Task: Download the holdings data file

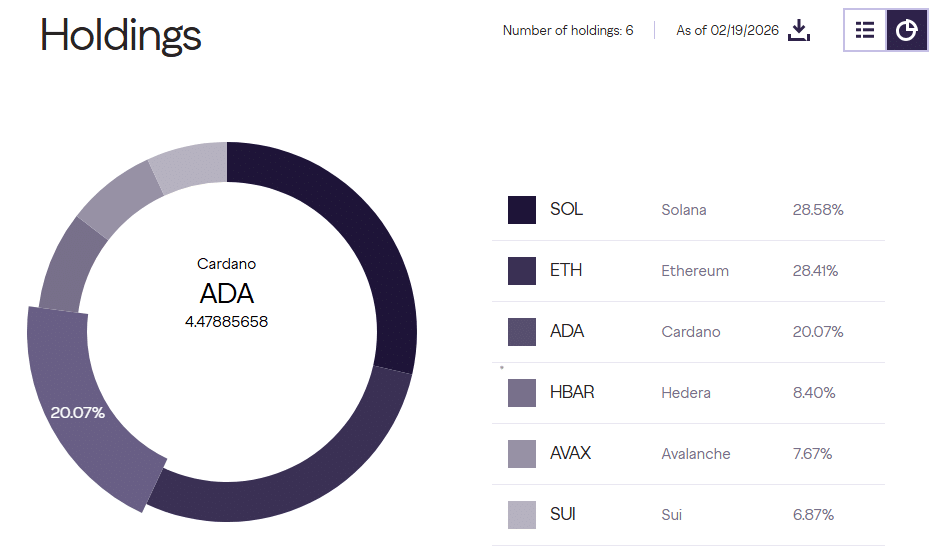Action: tap(798, 30)
